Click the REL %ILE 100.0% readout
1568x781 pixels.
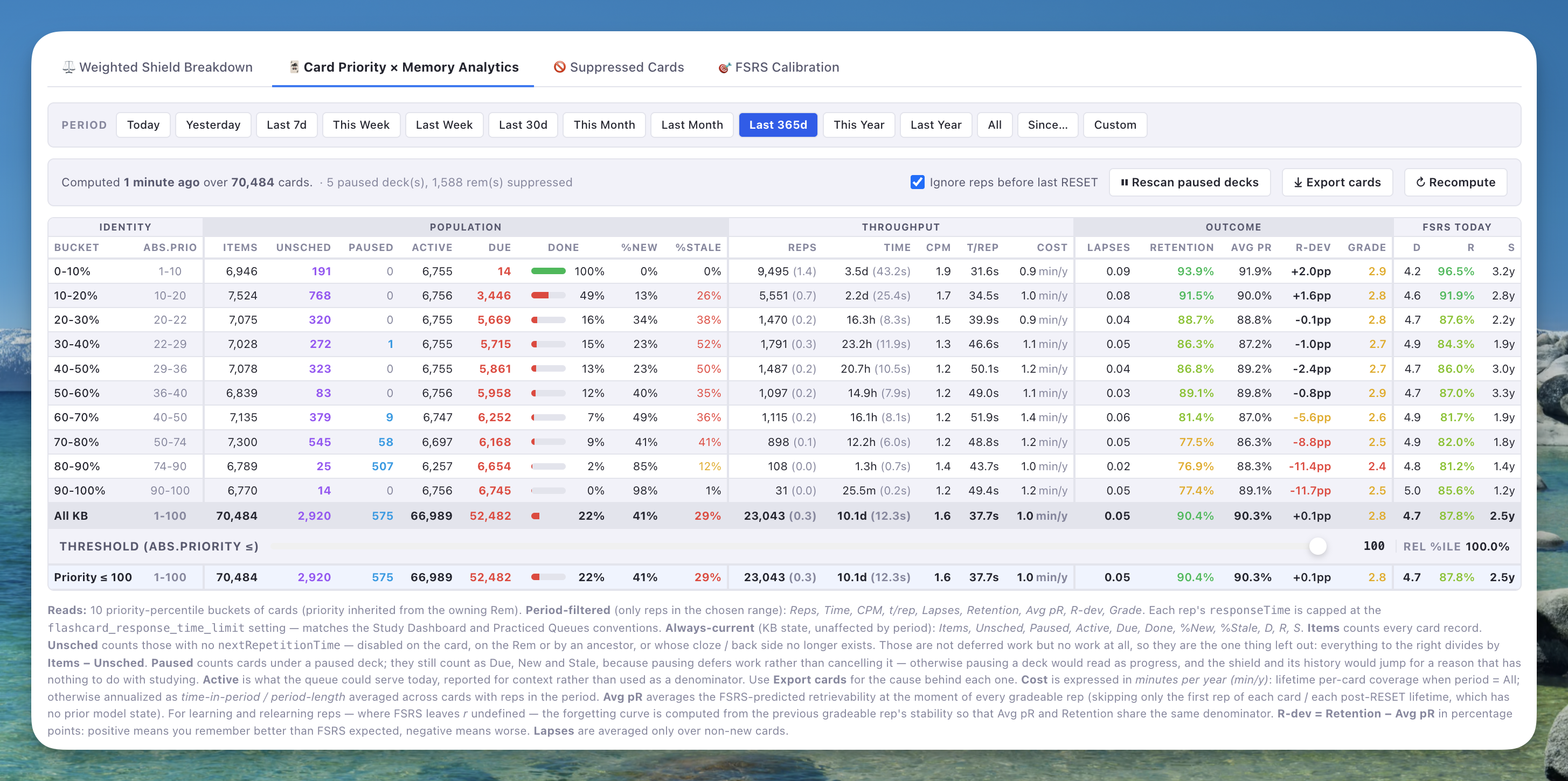[1456, 546]
